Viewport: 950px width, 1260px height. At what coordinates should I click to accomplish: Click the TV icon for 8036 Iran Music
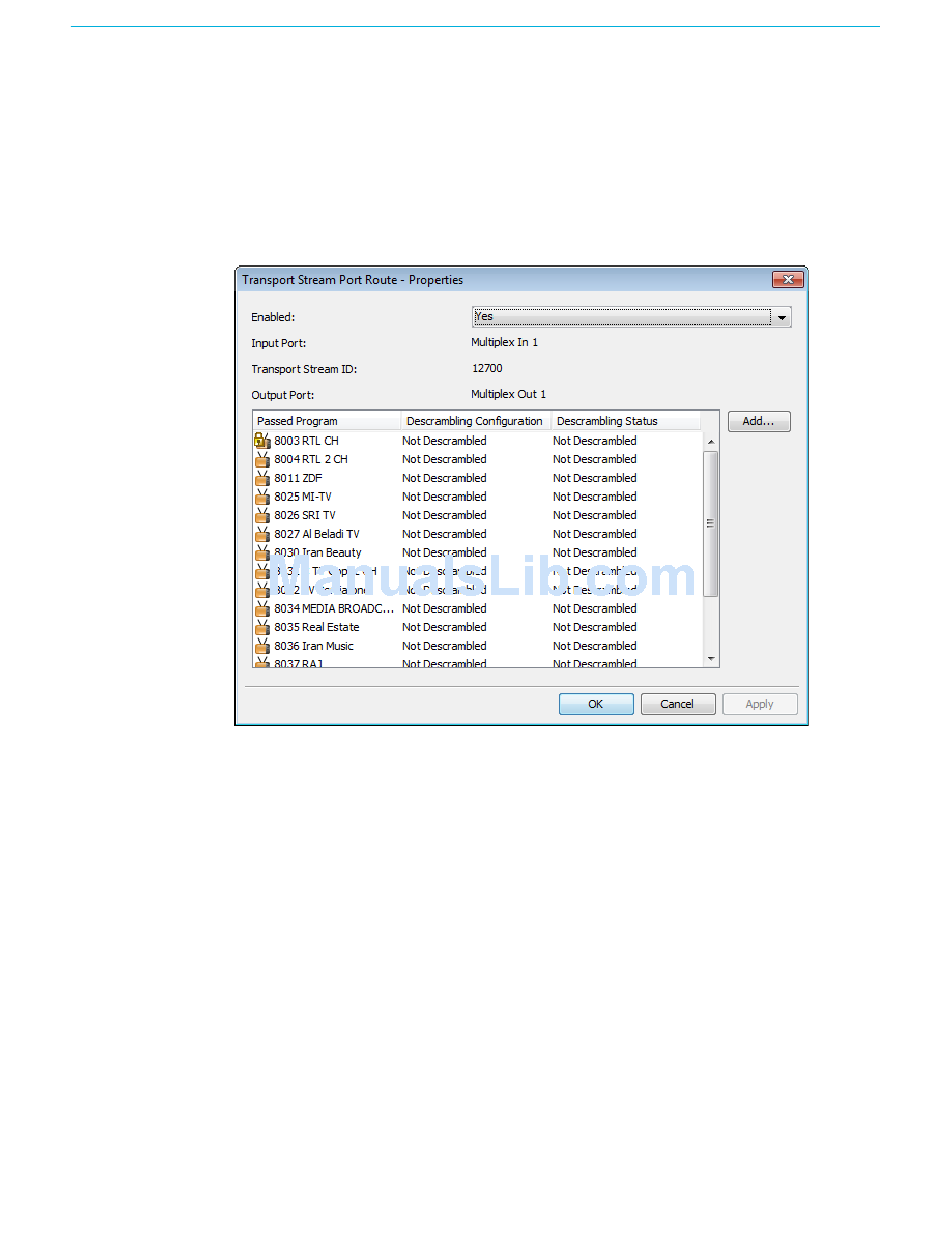[262, 646]
